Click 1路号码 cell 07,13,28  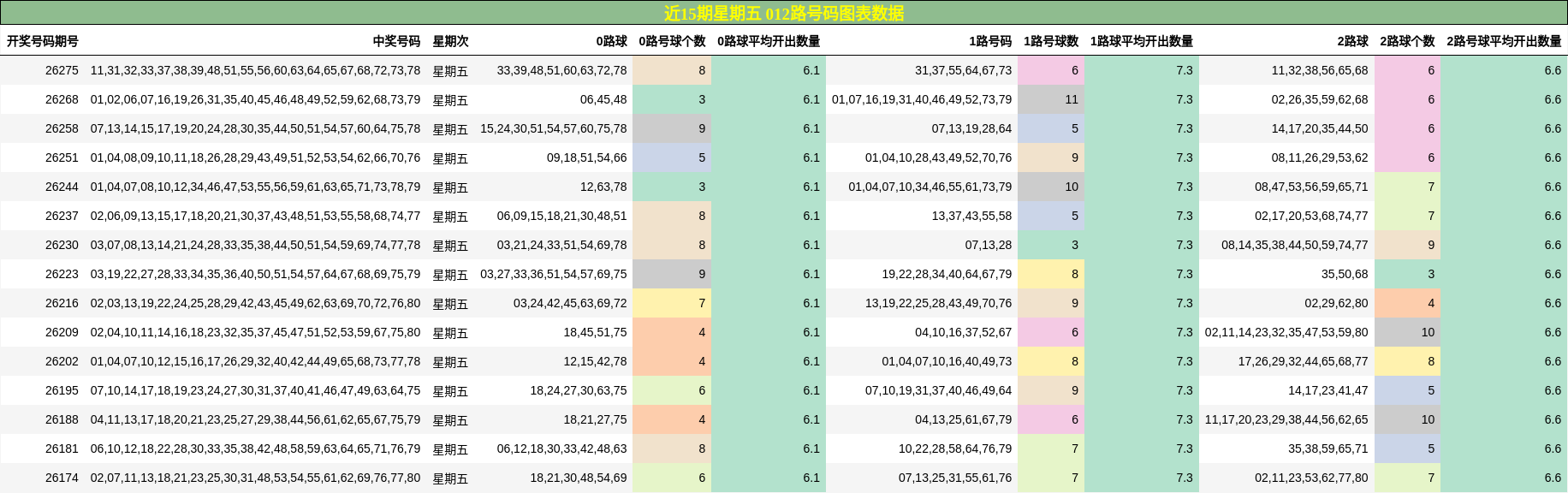[988, 245]
